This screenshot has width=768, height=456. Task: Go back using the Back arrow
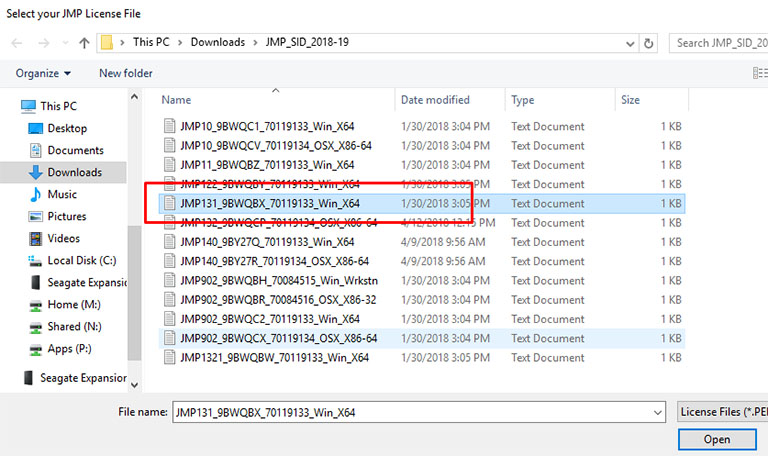pos(17,43)
